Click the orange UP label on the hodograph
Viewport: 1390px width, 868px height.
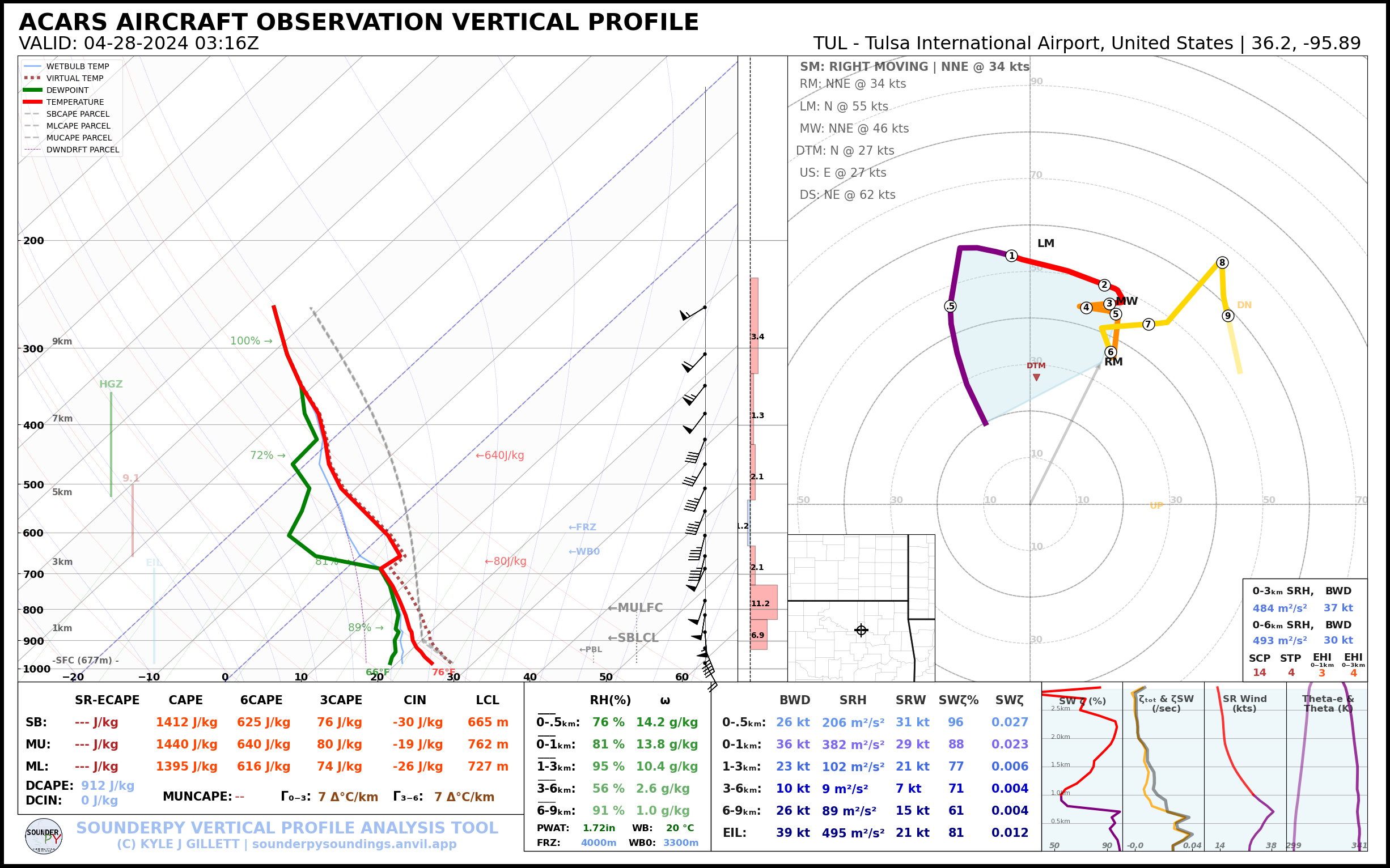pos(1156,506)
